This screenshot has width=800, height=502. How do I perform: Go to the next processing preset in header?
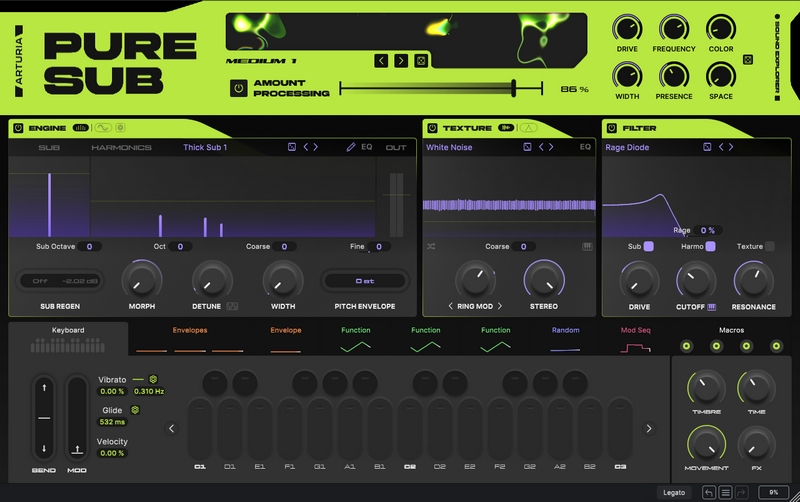[x=401, y=61]
